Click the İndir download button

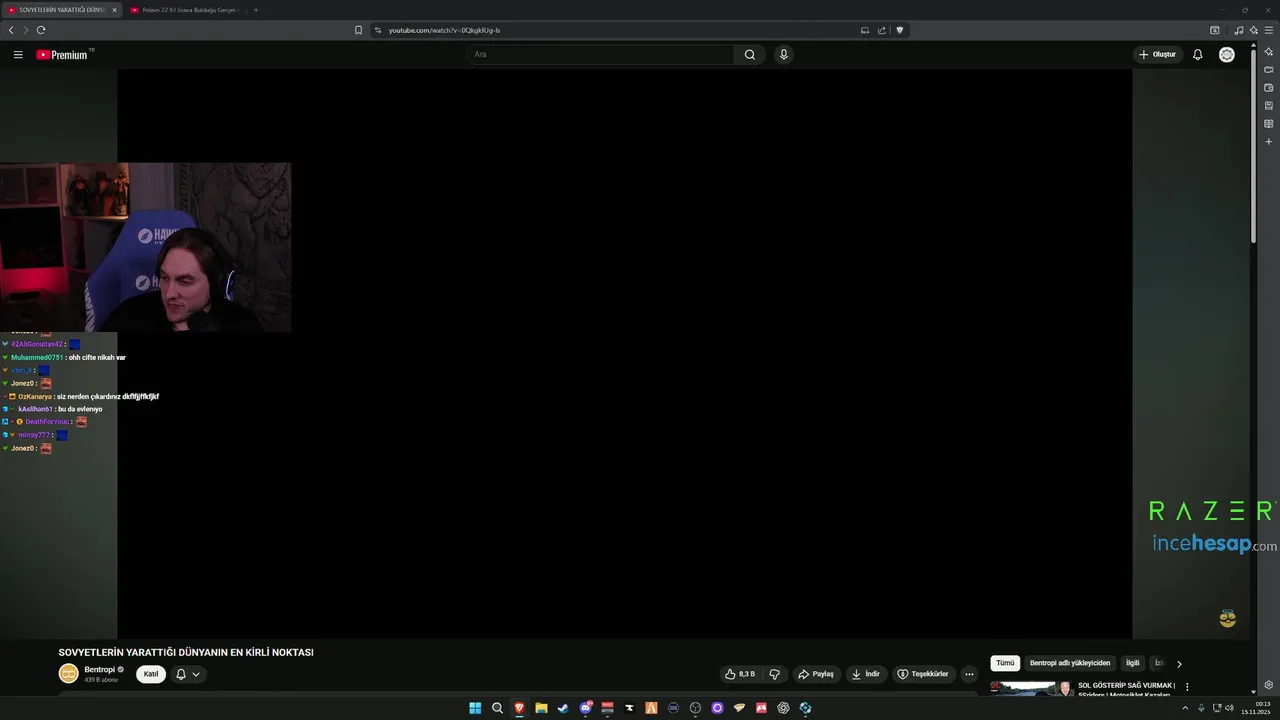[x=866, y=674]
